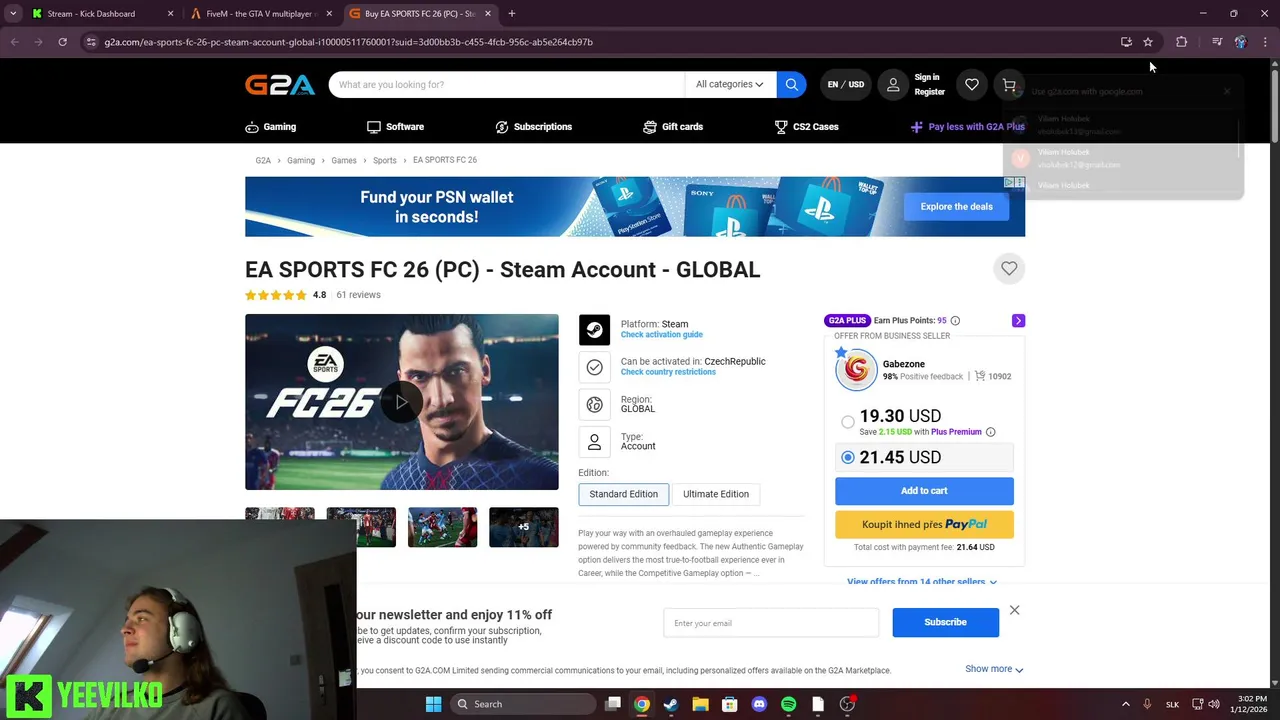Click the info icon next to Earn Plus Points
The width and height of the screenshot is (1280, 720).
(955, 321)
